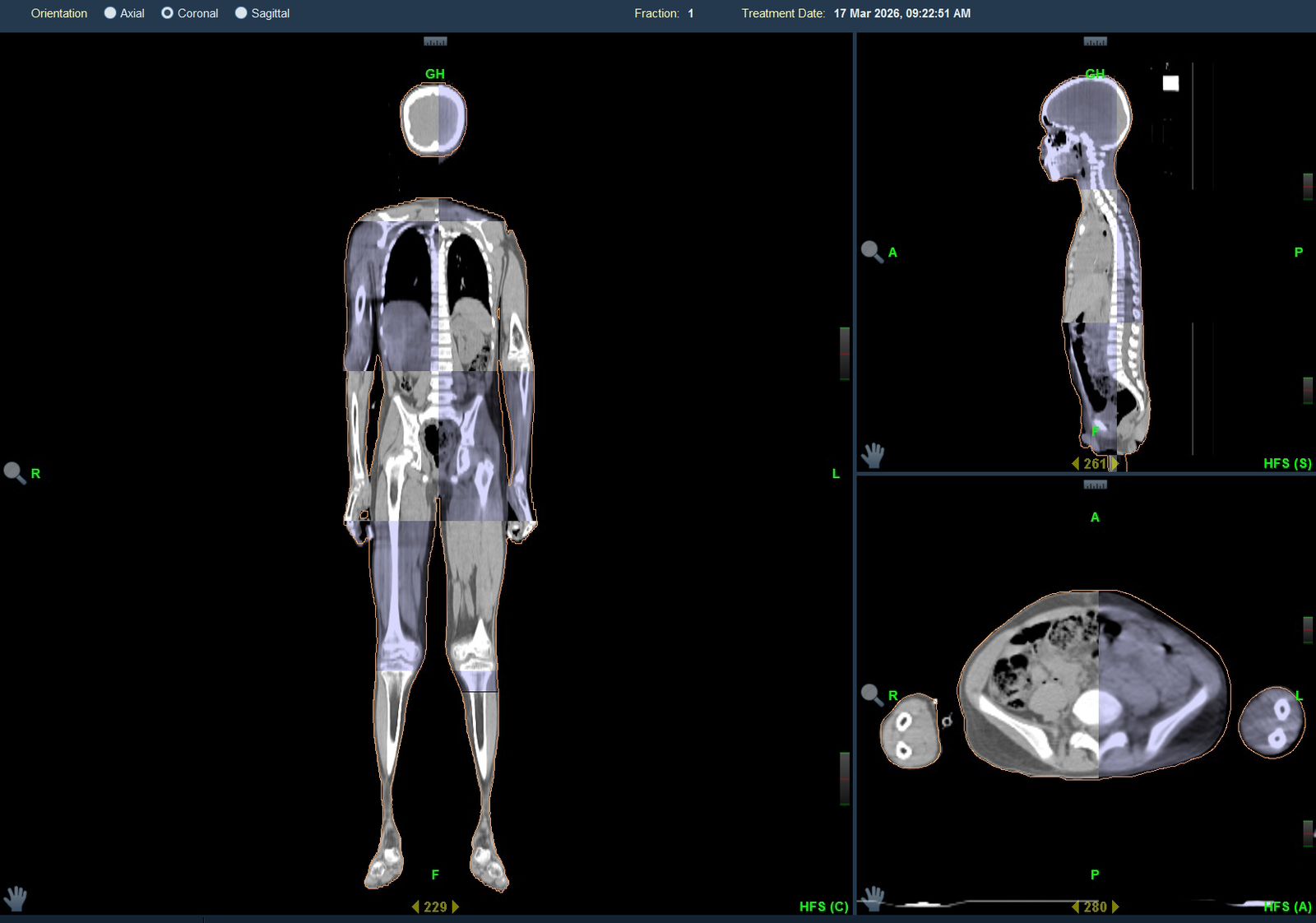This screenshot has width=1316, height=923.
Task: Click the ruler icon above the sagittal view
Action: [x=1095, y=41]
